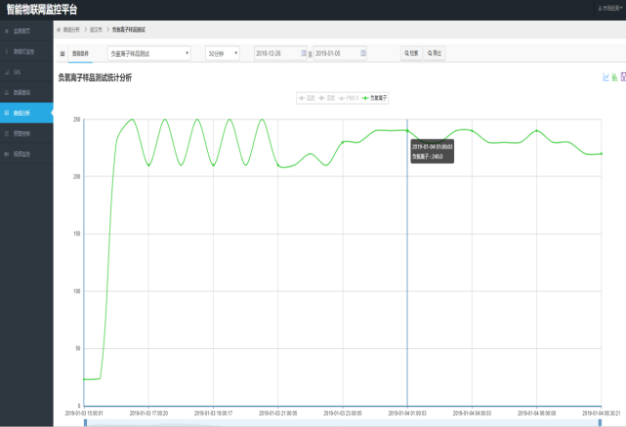Switch chart to line view icon
The height and width of the screenshot is (427, 626).
pyautogui.click(x=605, y=77)
